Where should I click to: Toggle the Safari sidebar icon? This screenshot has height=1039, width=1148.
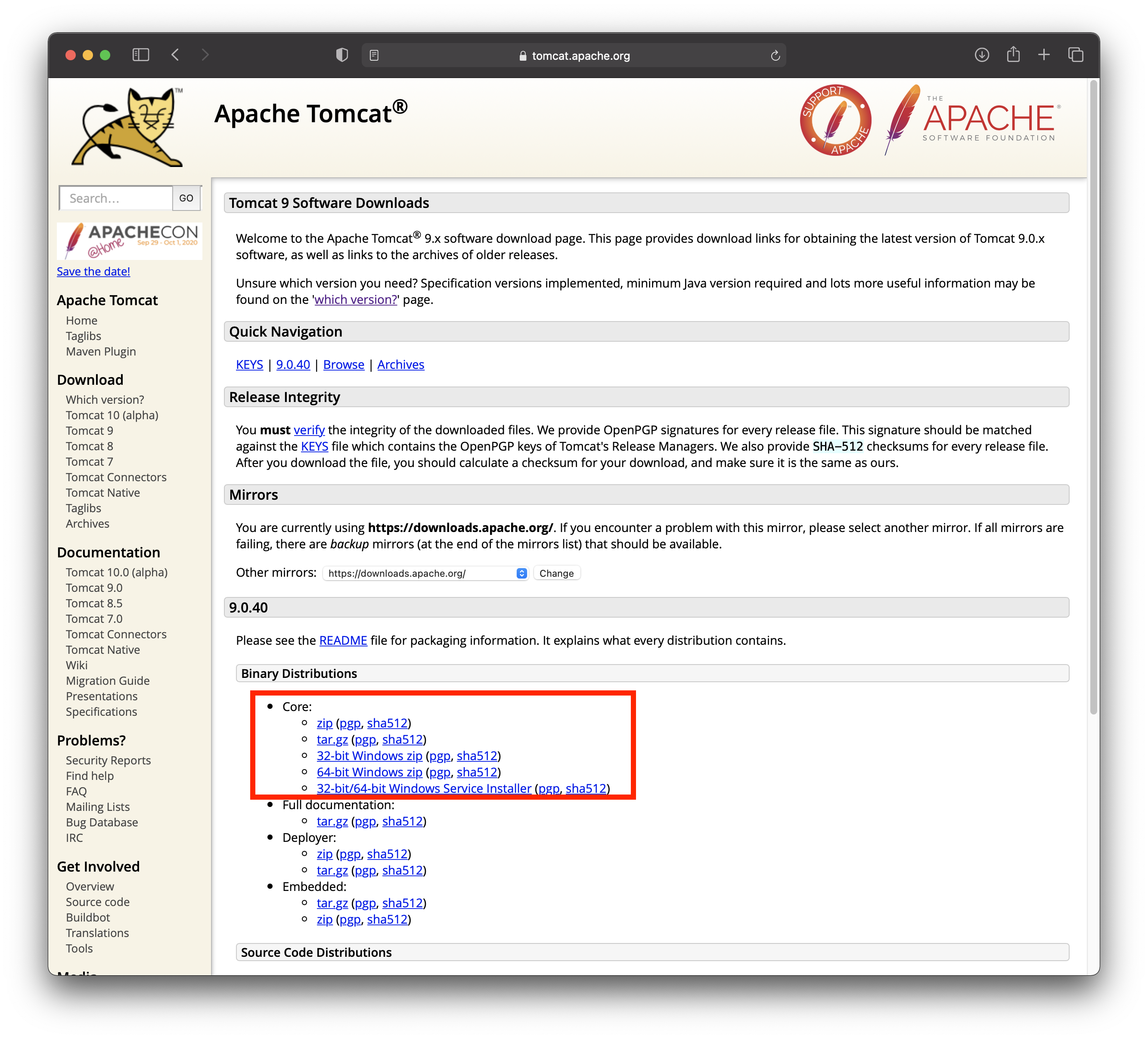coord(141,55)
